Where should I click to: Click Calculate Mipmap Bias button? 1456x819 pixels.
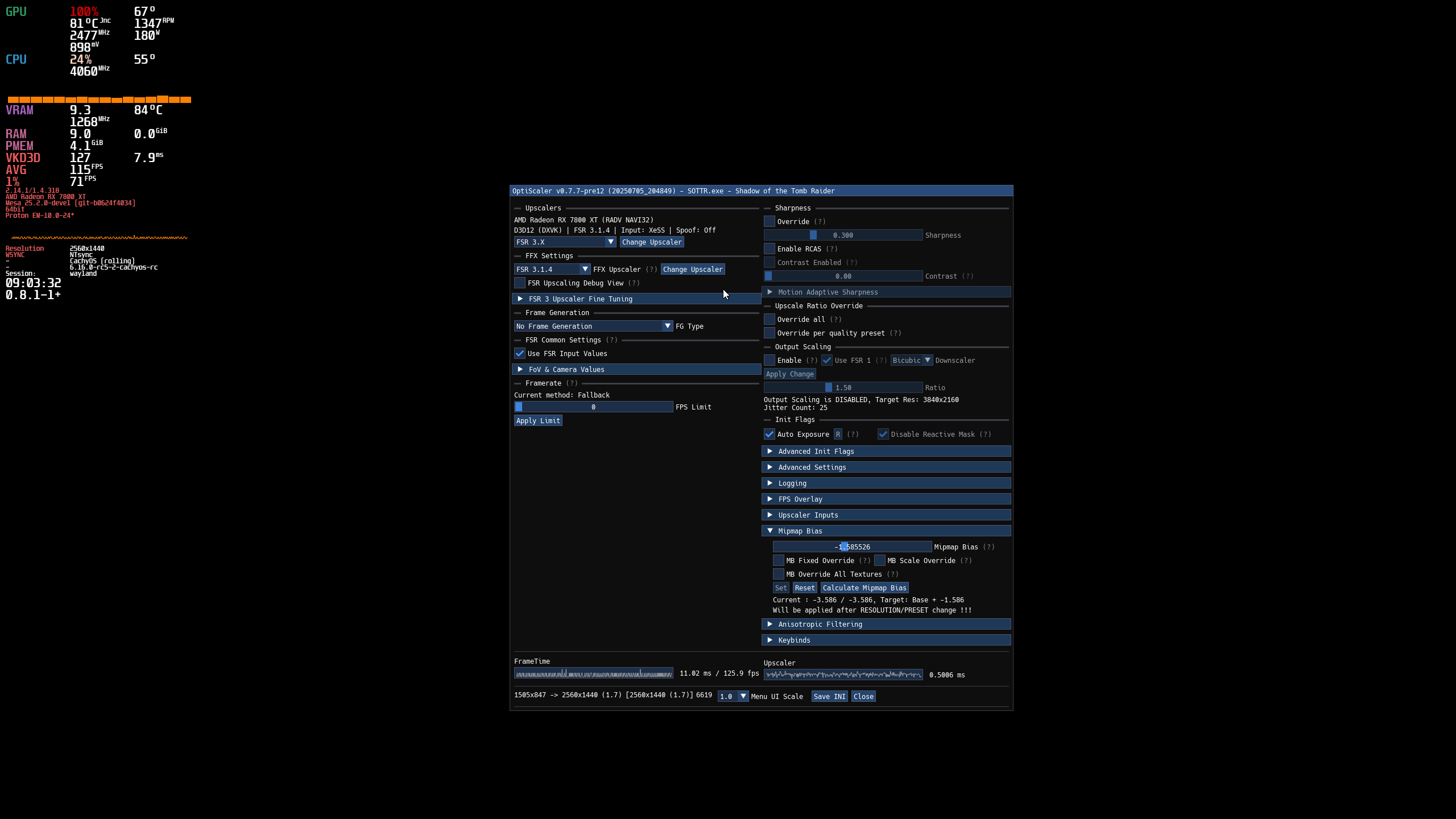[x=864, y=588]
